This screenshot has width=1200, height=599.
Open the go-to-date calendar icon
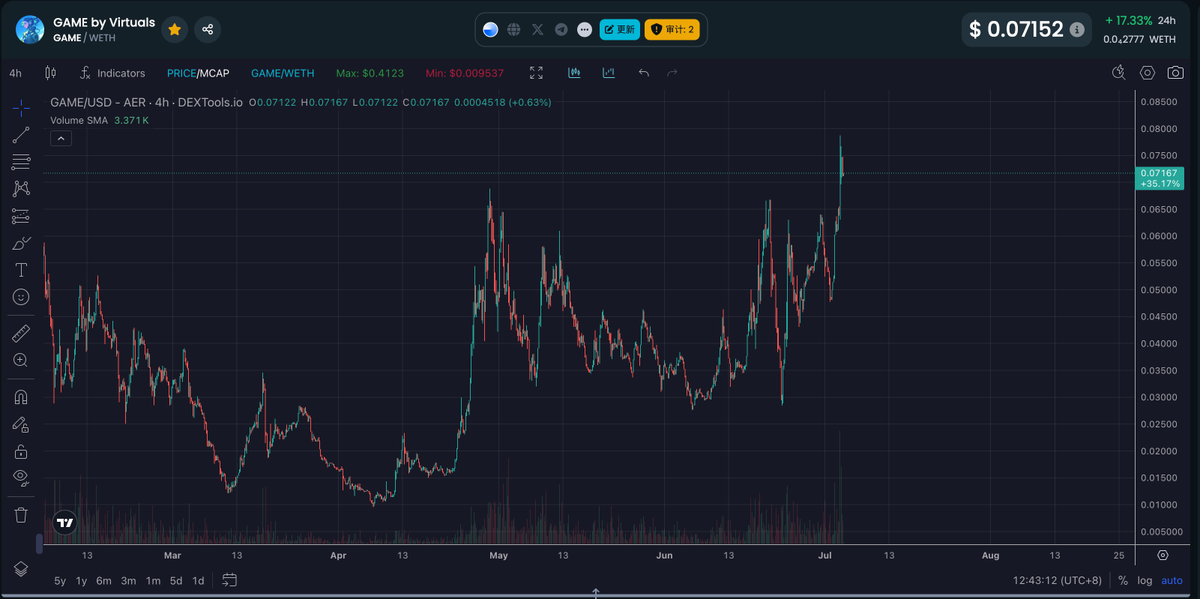229,580
